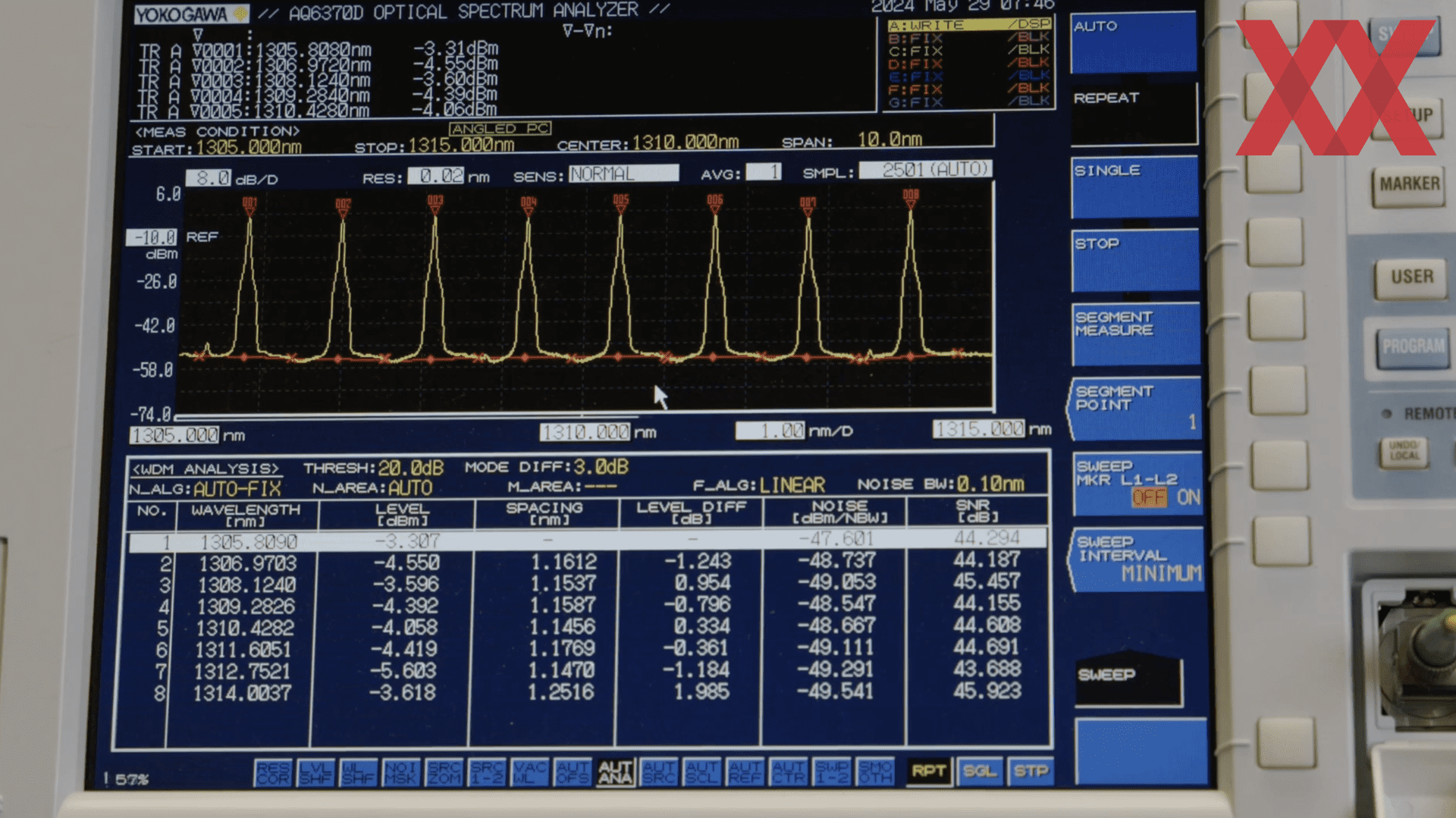Select WDM table row 1308.1240 wavelength
This screenshot has height=818, width=1456.
click(x=246, y=585)
